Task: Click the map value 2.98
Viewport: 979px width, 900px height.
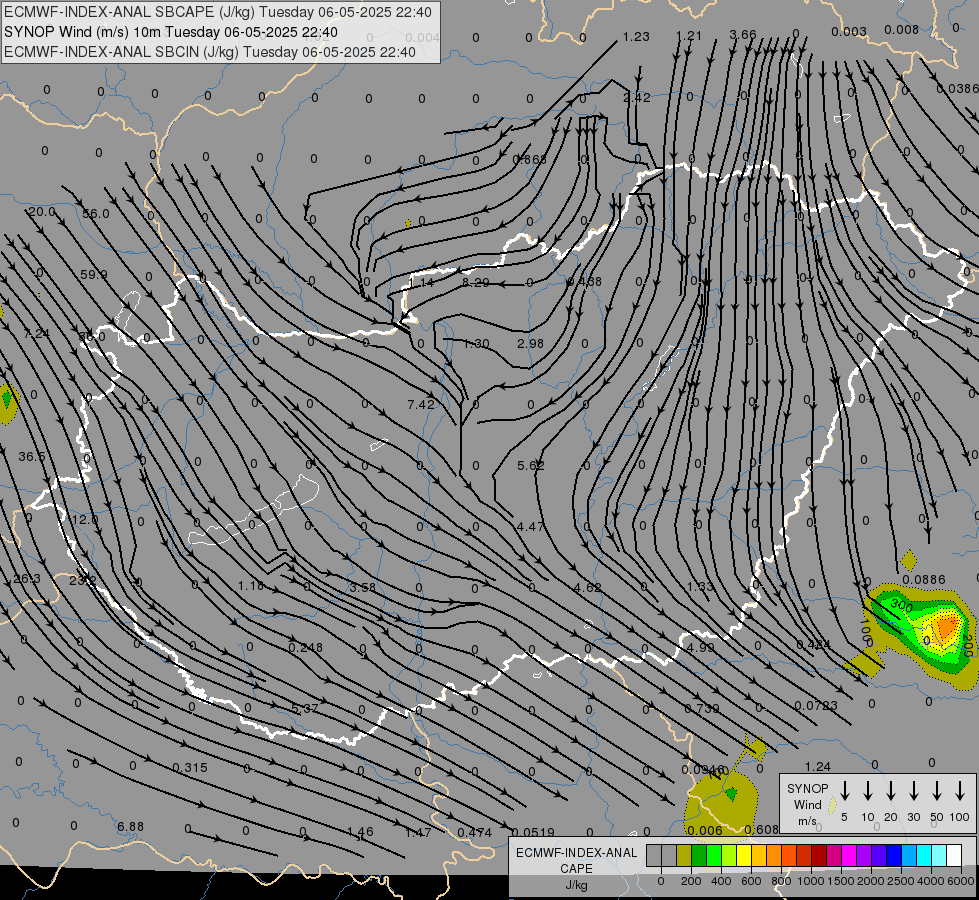Action: [x=531, y=344]
